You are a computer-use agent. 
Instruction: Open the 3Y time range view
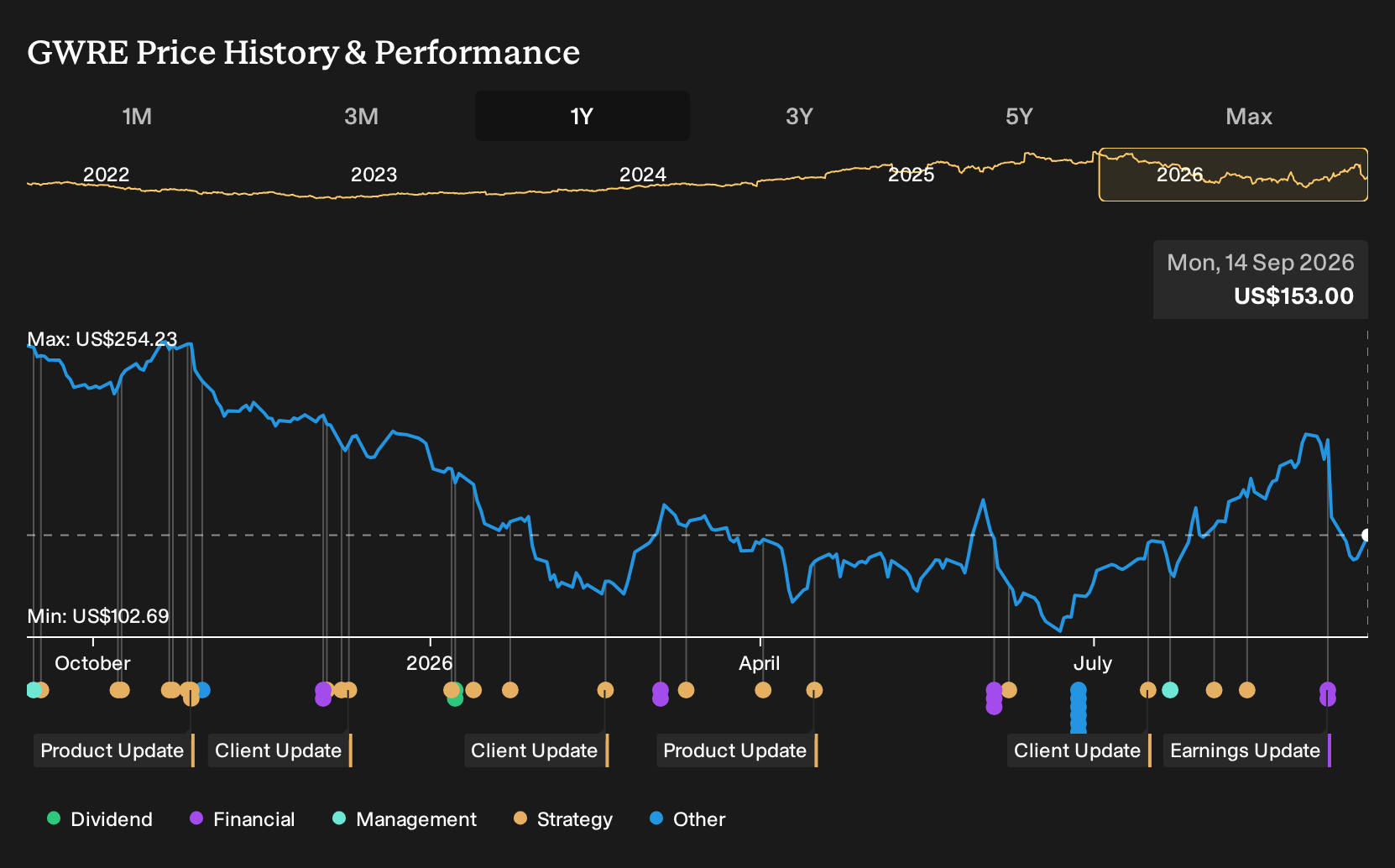pyautogui.click(x=799, y=116)
